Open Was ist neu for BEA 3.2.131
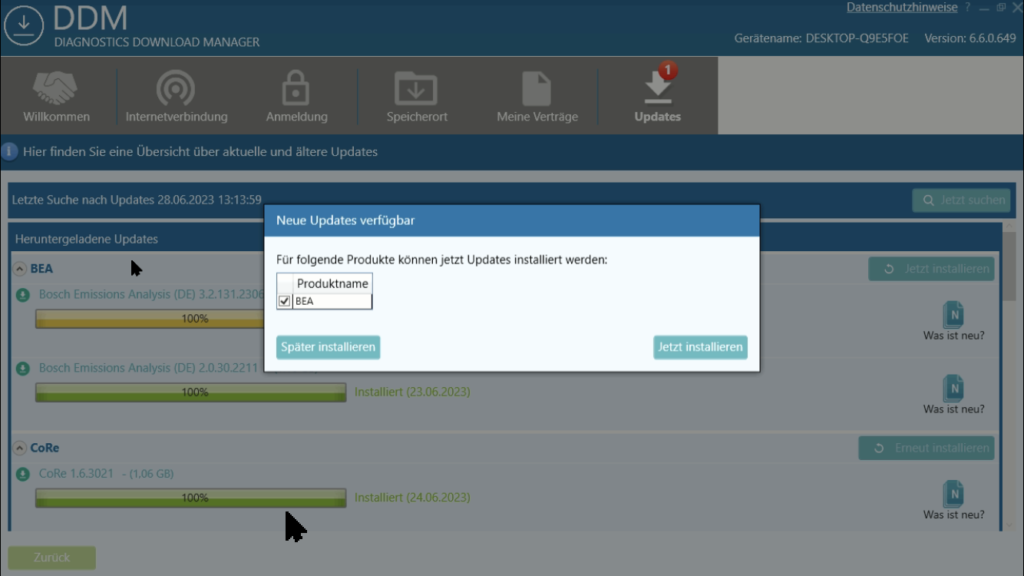 tap(953, 321)
